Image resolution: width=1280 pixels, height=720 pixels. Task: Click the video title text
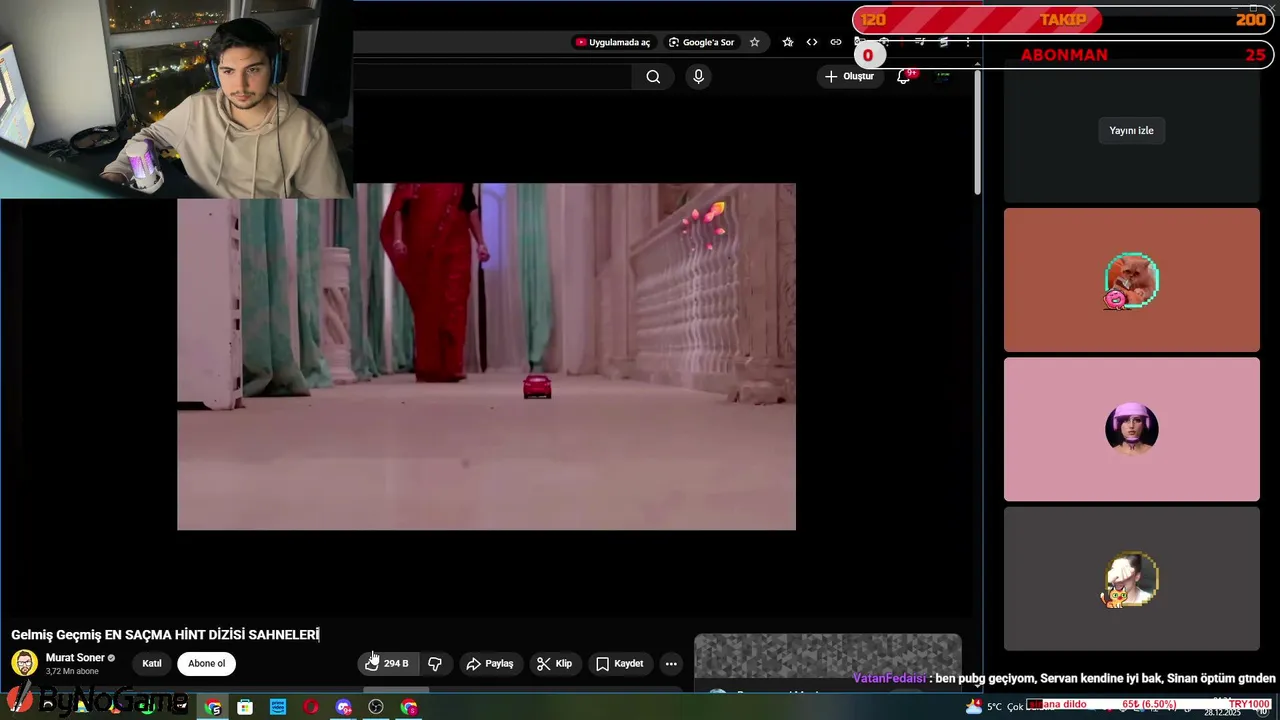[x=165, y=634]
